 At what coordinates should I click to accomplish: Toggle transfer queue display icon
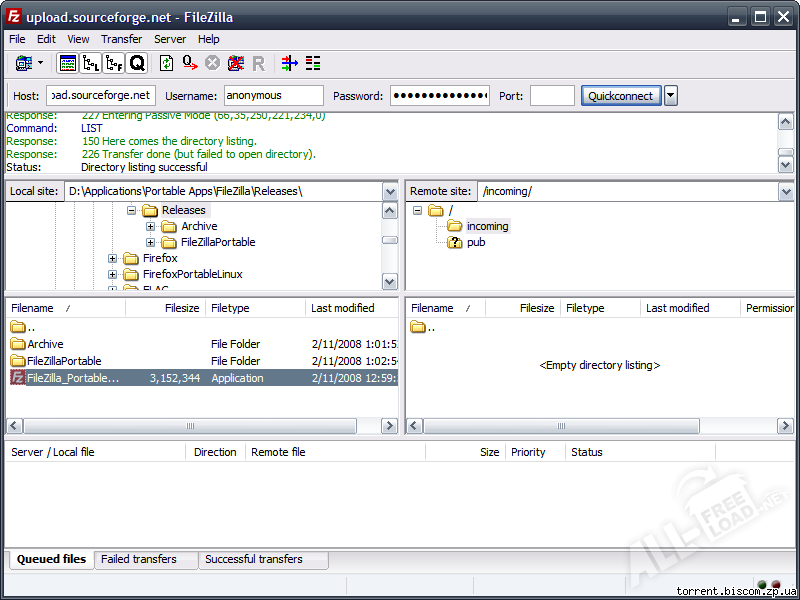coord(137,63)
